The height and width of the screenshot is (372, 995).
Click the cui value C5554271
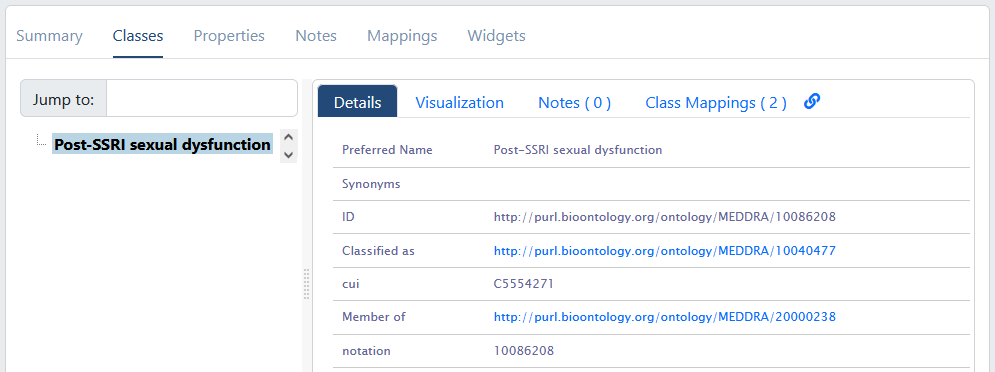tap(524, 284)
